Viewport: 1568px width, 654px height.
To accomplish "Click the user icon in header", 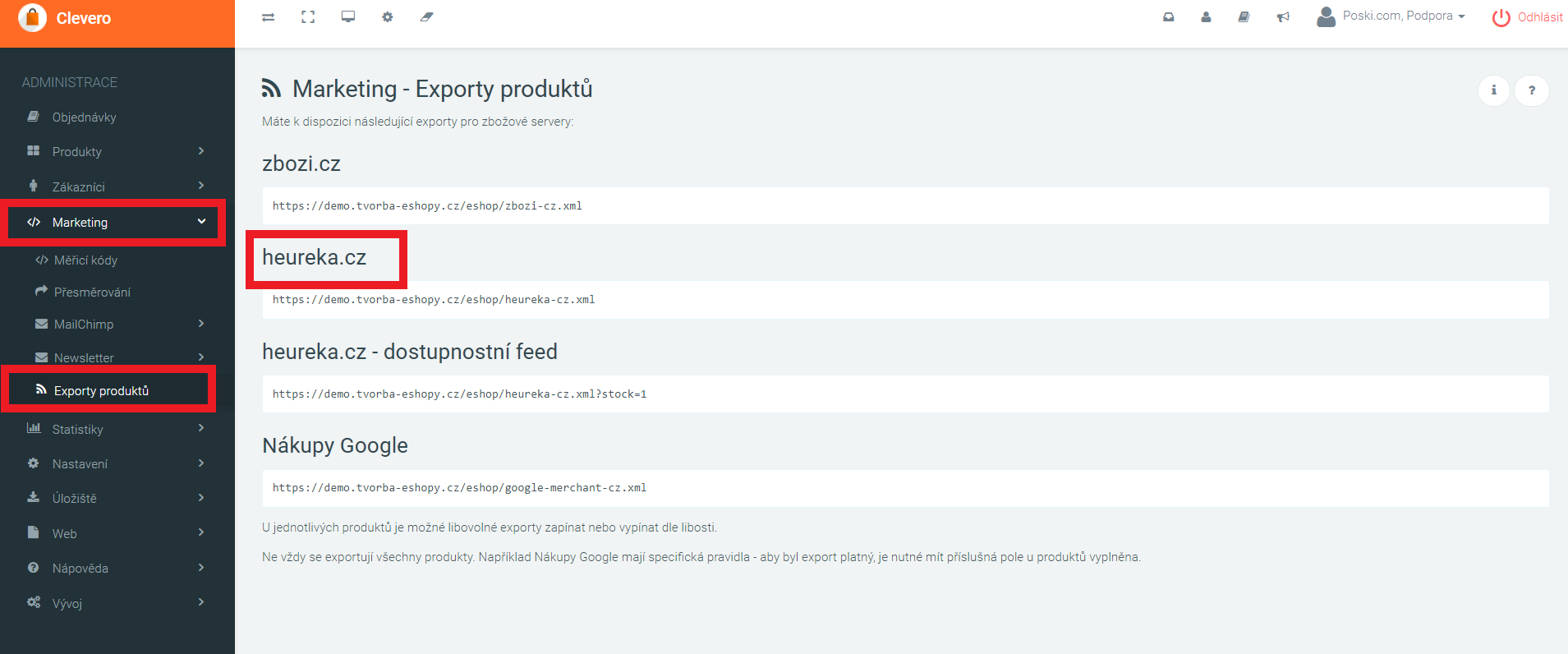I will coord(1206,17).
